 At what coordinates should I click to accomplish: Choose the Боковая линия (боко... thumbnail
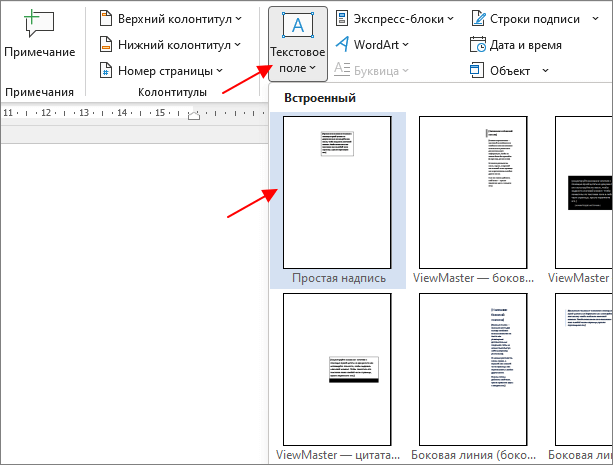(x=473, y=369)
